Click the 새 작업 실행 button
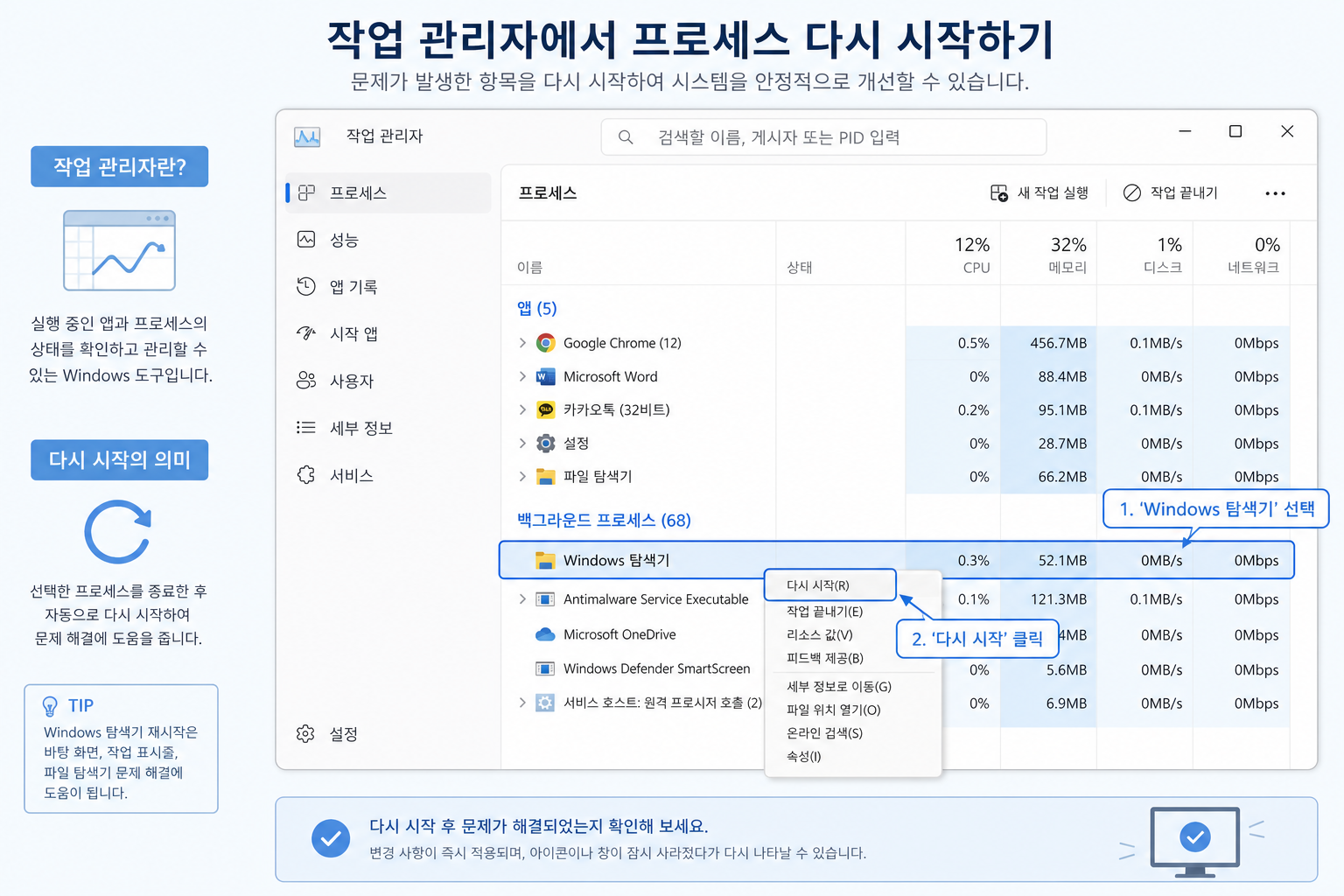This screenshot has width=1344, height=896. [1039, 193]
